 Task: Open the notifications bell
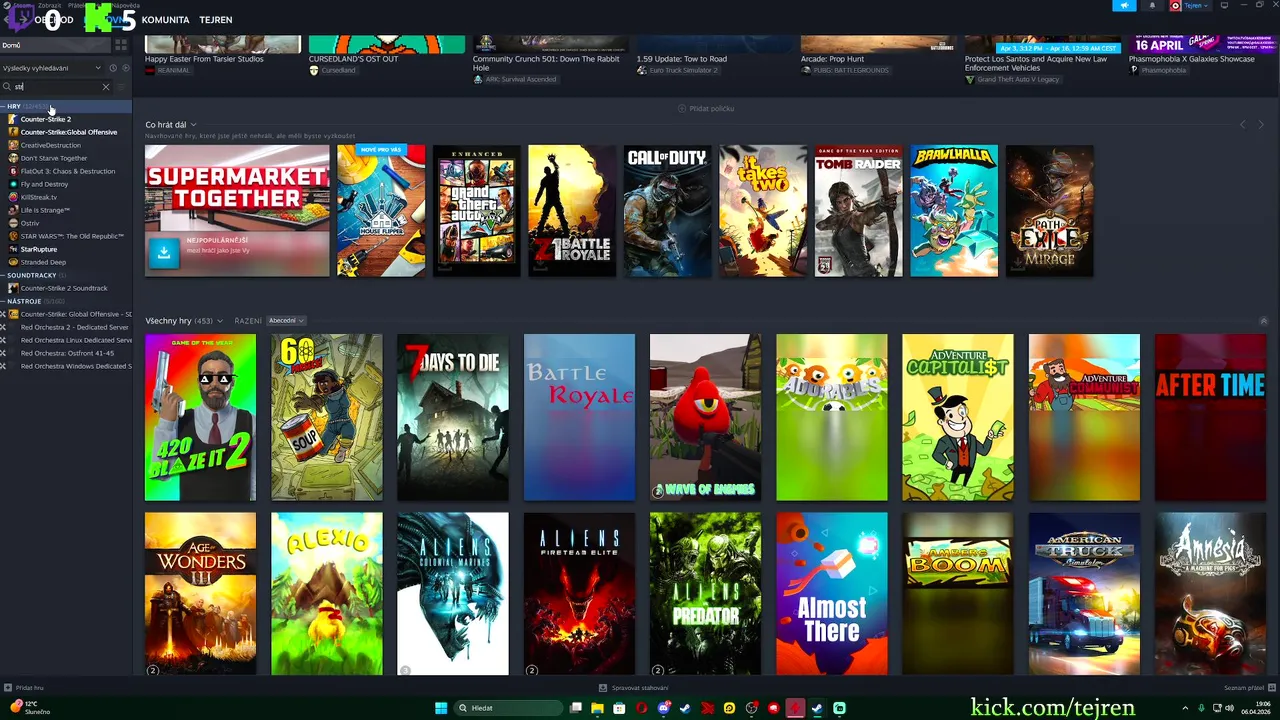point(1151,5)
